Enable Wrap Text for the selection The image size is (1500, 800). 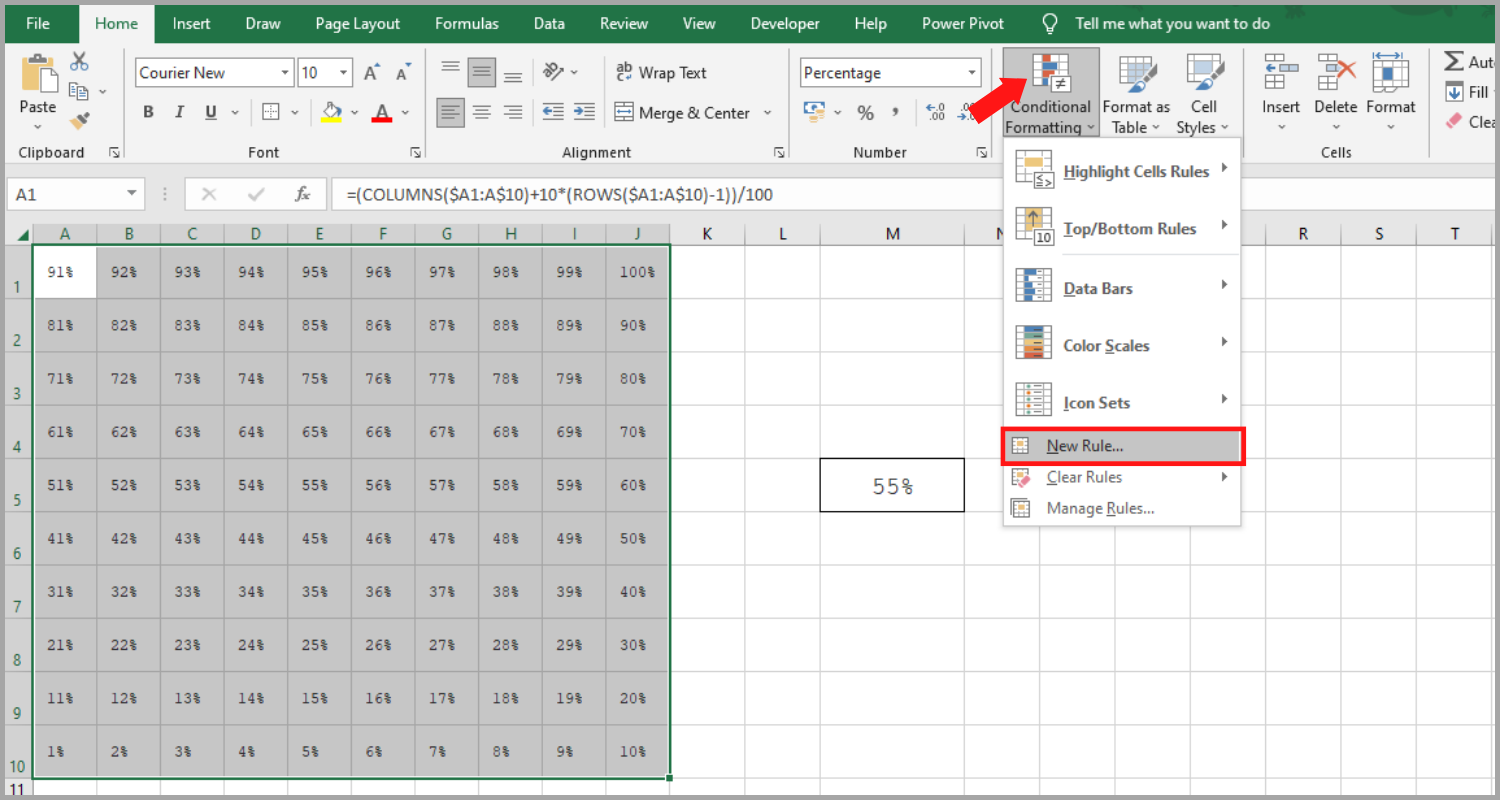point(660,72)
